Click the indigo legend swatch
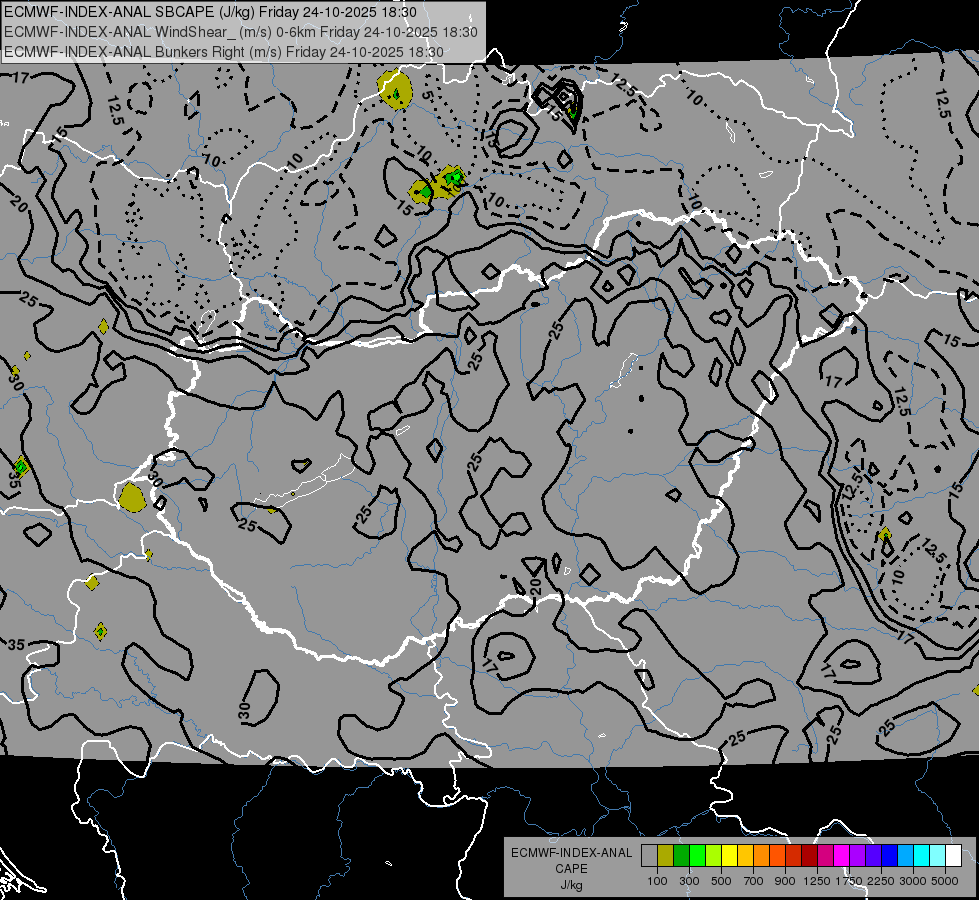The width and height of the screenshot is (979, 900). coord(873,856)
